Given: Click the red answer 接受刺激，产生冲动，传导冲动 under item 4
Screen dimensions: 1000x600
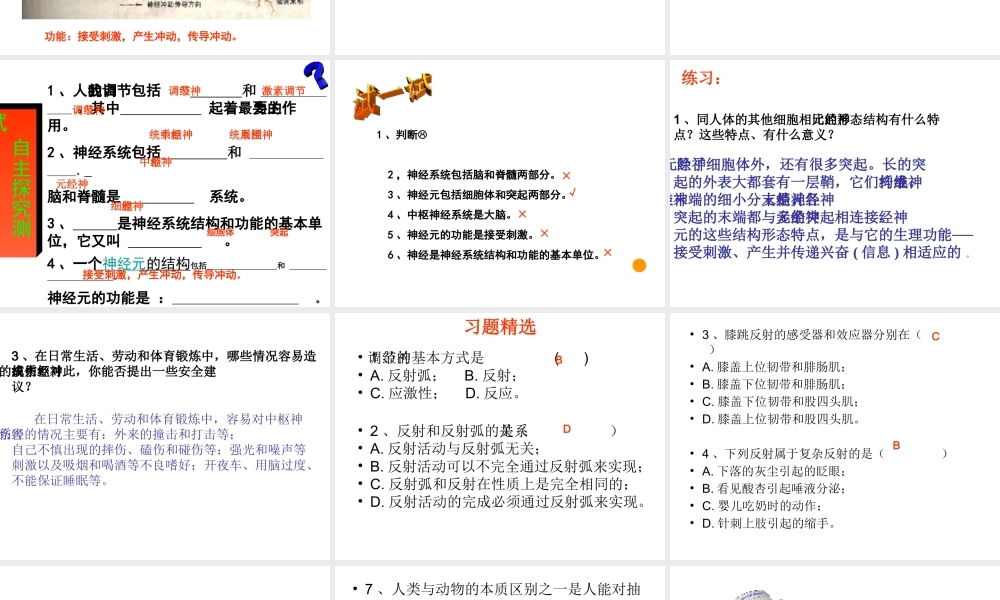Looking at the screenshot, I should (161, 275).
